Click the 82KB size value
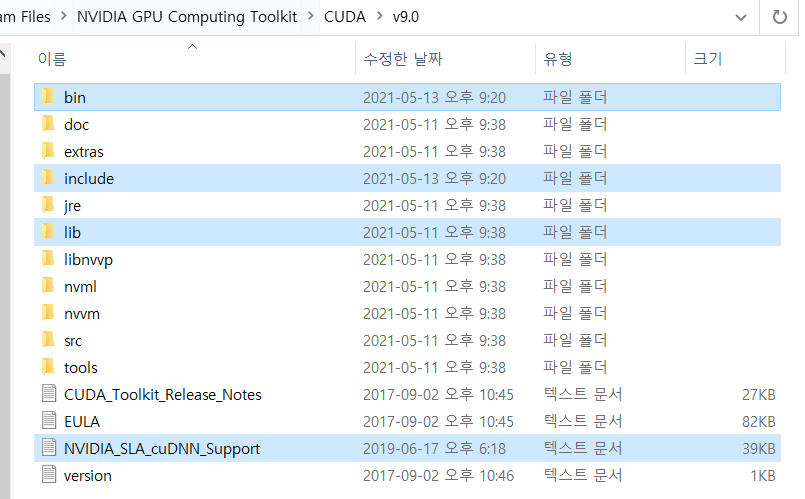Viewport: 805px width, 499px height. tap(758, 421)
